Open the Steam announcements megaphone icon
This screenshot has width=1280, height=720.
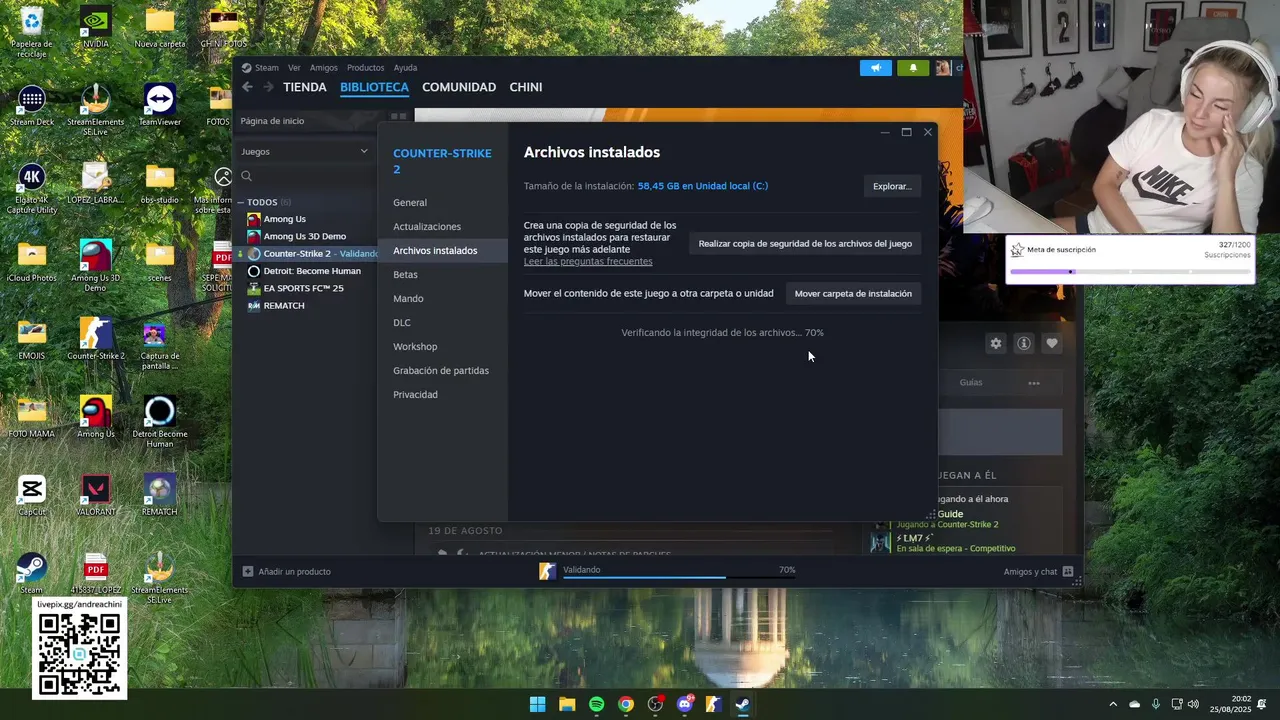[875, 68]
